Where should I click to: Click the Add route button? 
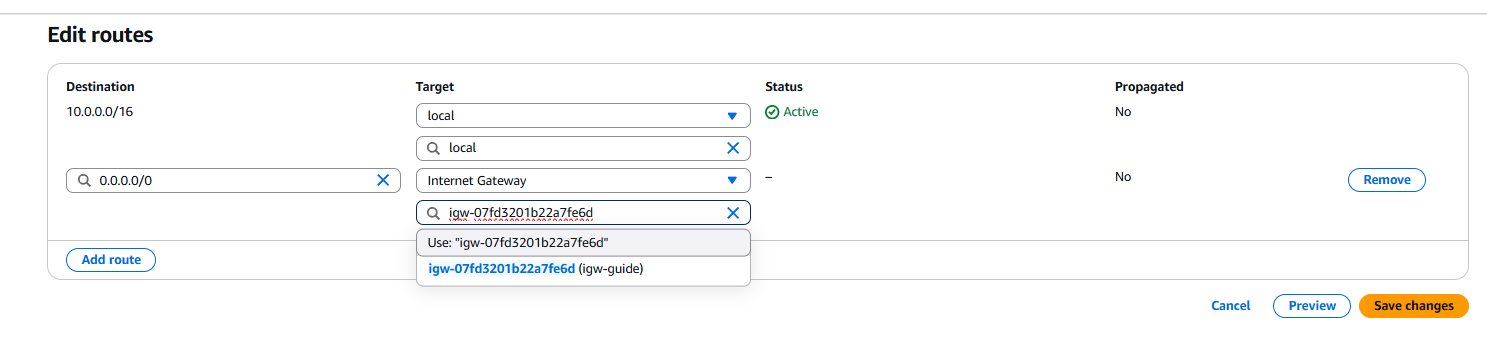[111, 260]
